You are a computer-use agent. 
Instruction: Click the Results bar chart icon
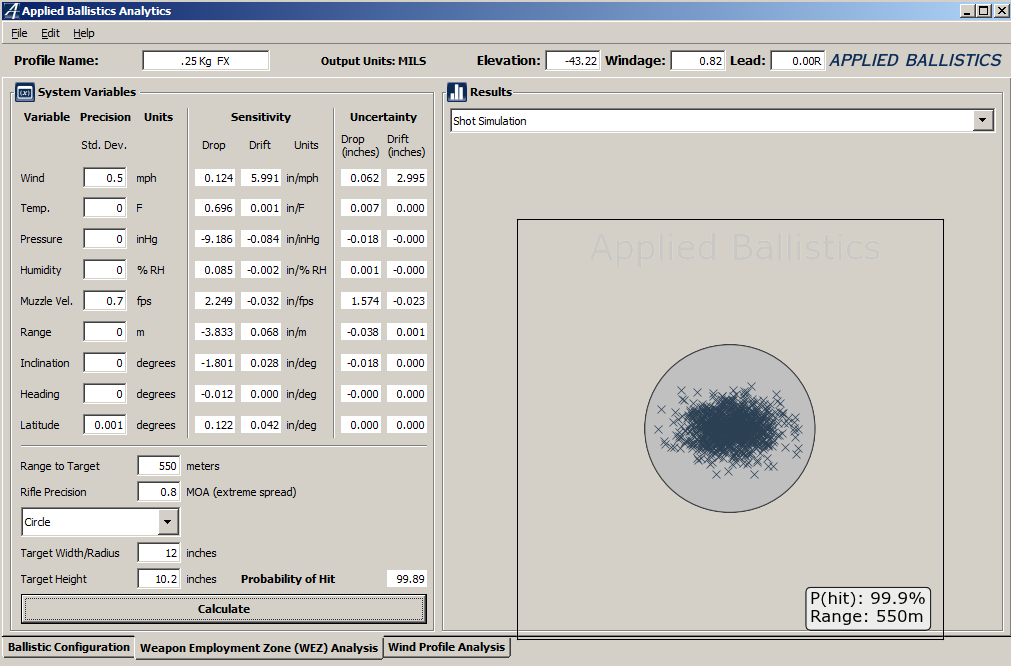coord(456,92)
